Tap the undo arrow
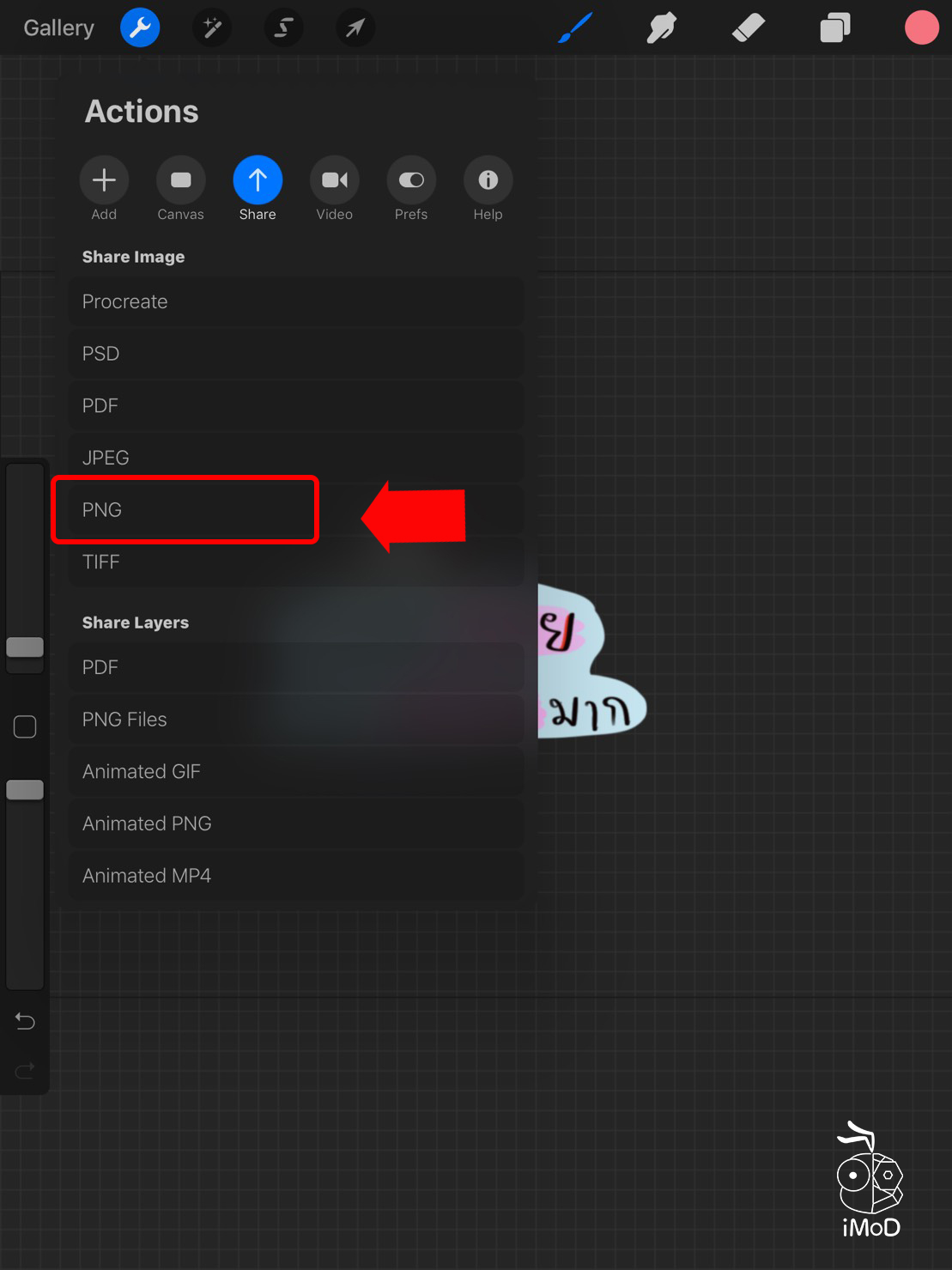 click(x=25, y=1021)
